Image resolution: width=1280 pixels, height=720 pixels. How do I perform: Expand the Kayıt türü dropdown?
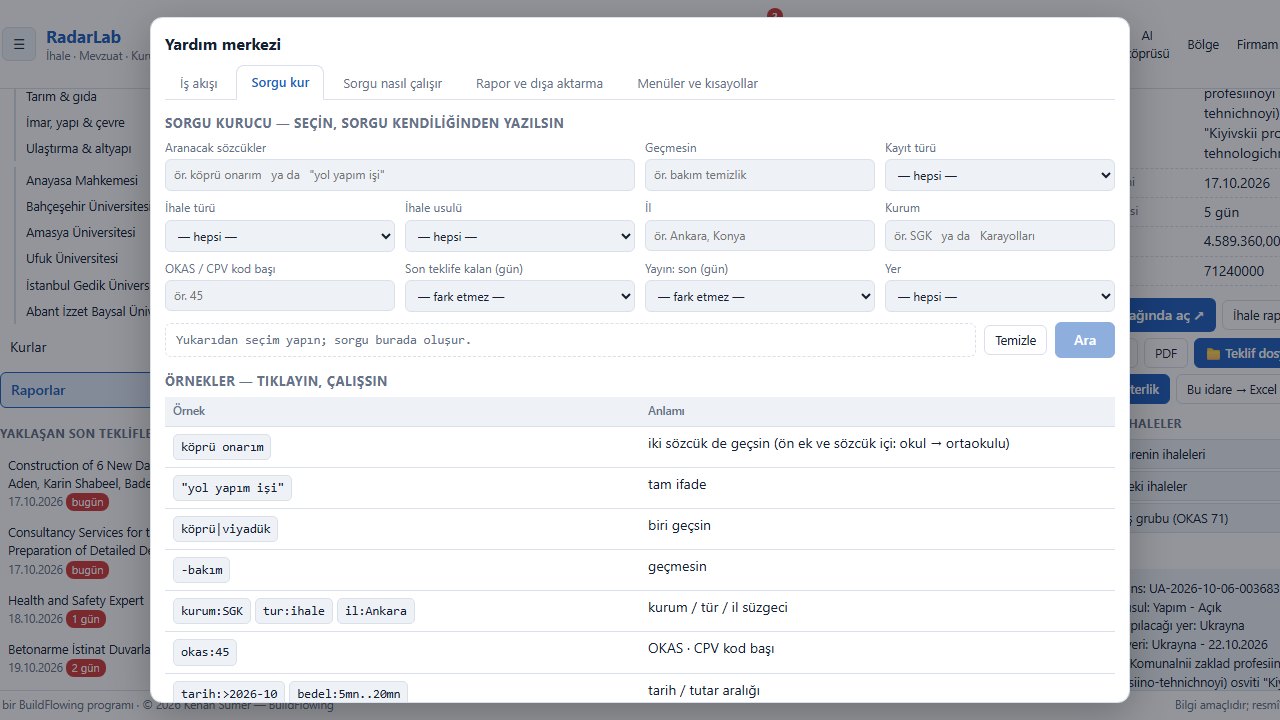click(1000, 175)
